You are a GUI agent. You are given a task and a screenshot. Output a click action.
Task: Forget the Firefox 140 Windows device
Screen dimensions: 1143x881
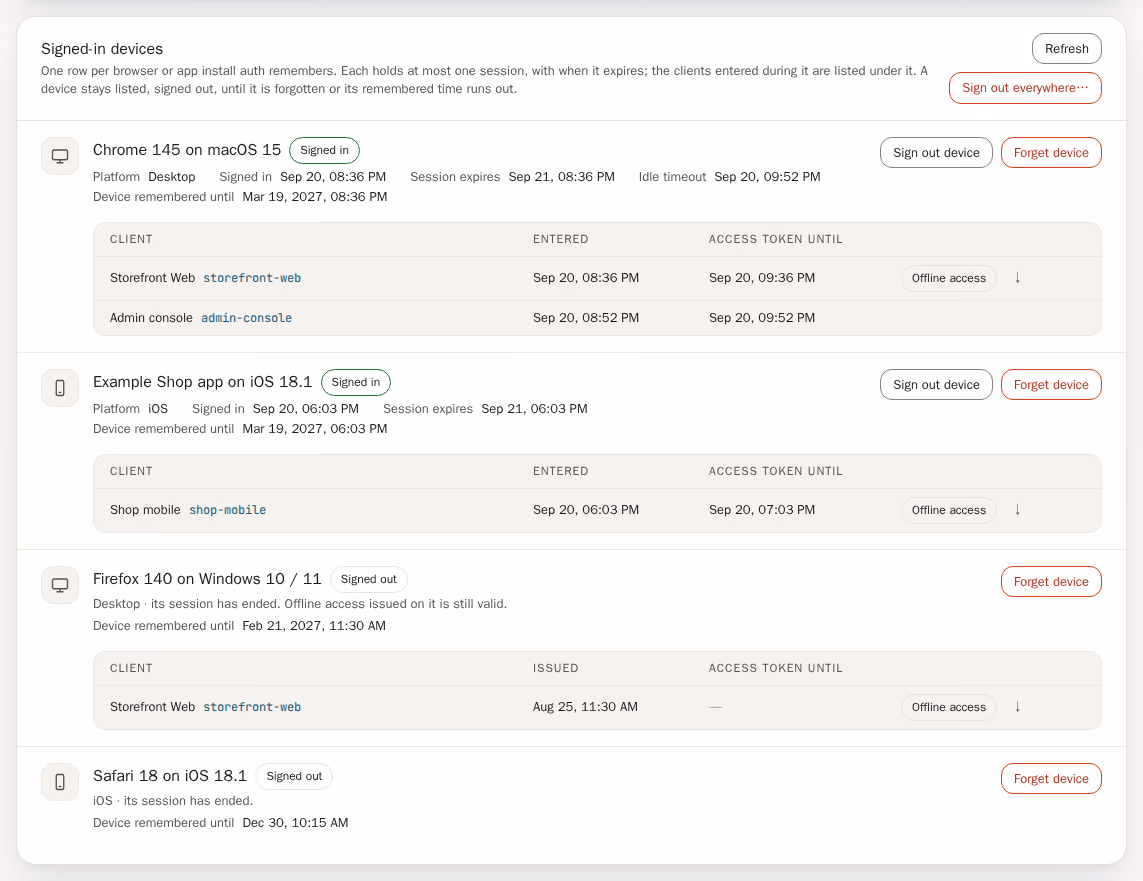(1051, 582)
